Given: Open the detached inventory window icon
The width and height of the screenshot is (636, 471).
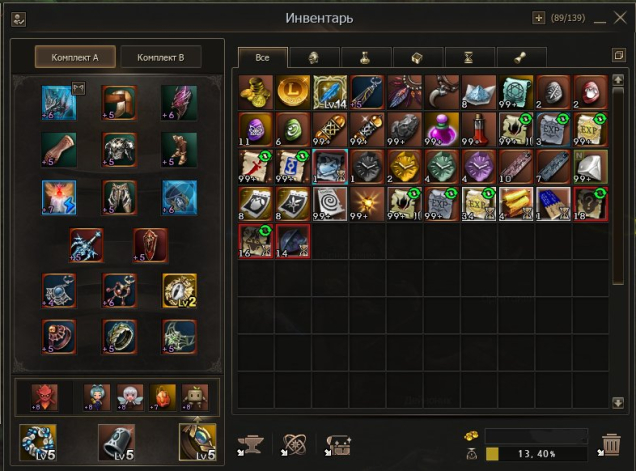Looking at the screenshot, I should 619,55.
